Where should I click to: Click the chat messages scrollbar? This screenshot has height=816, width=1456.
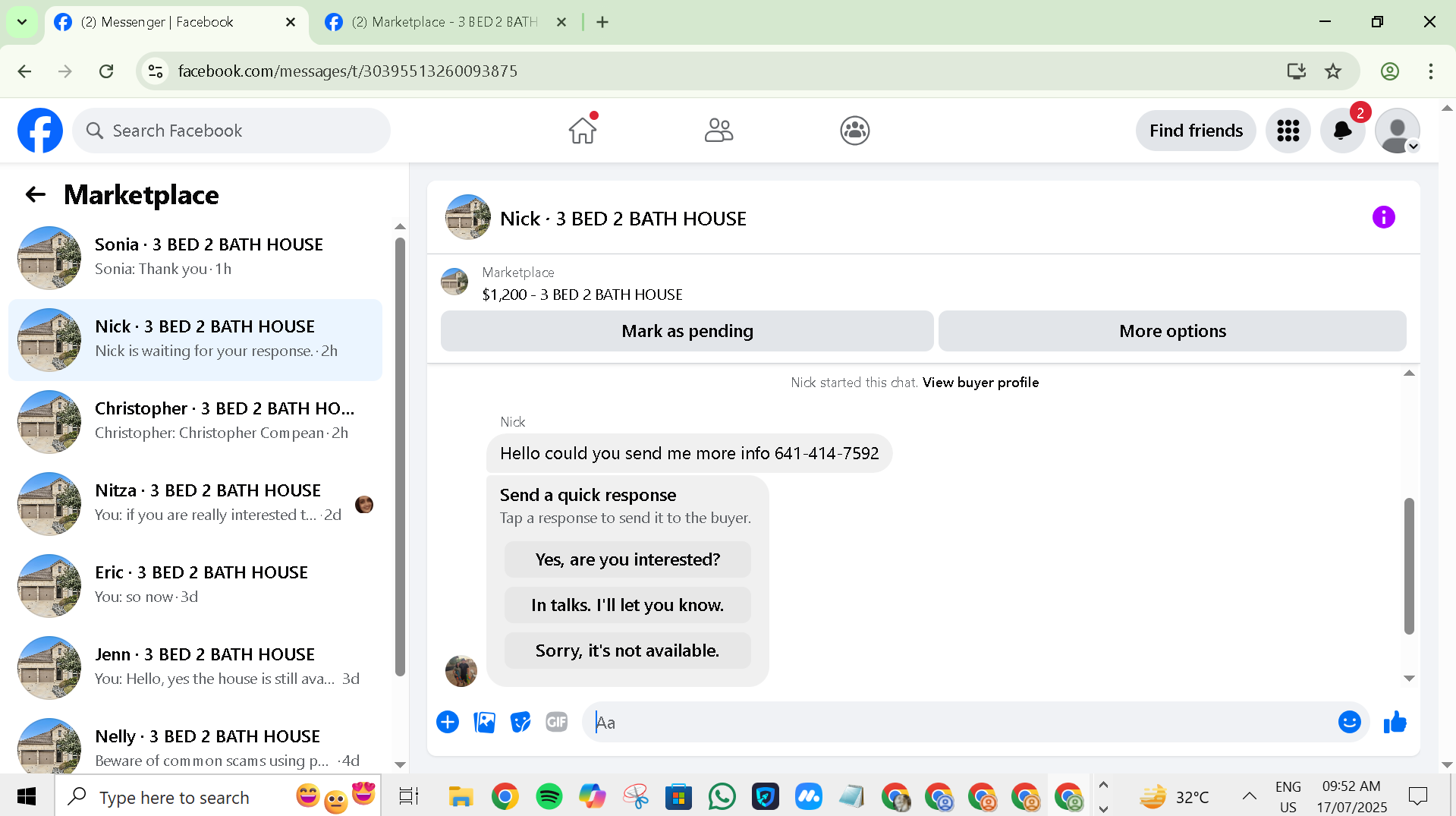click(1409, 566)
